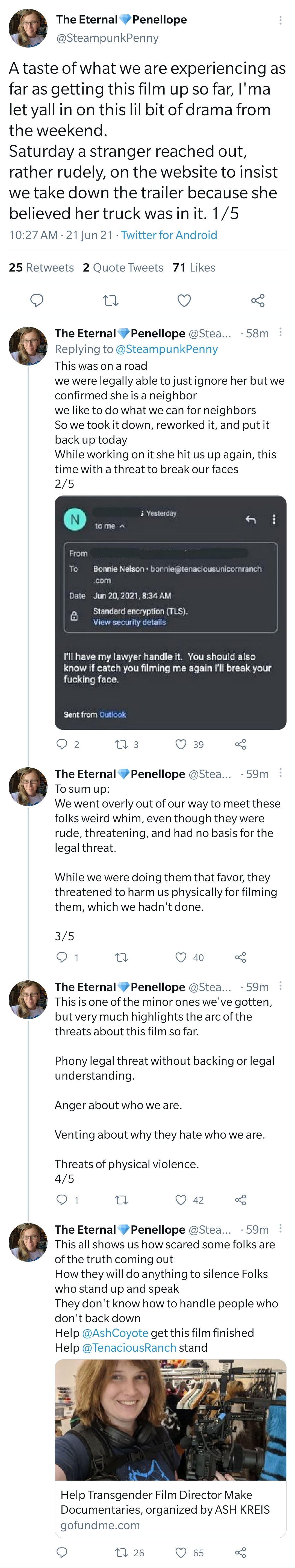Click the email reply arrow in the screenshot
The image size is (295, 1568).
[x=250, y=519]
